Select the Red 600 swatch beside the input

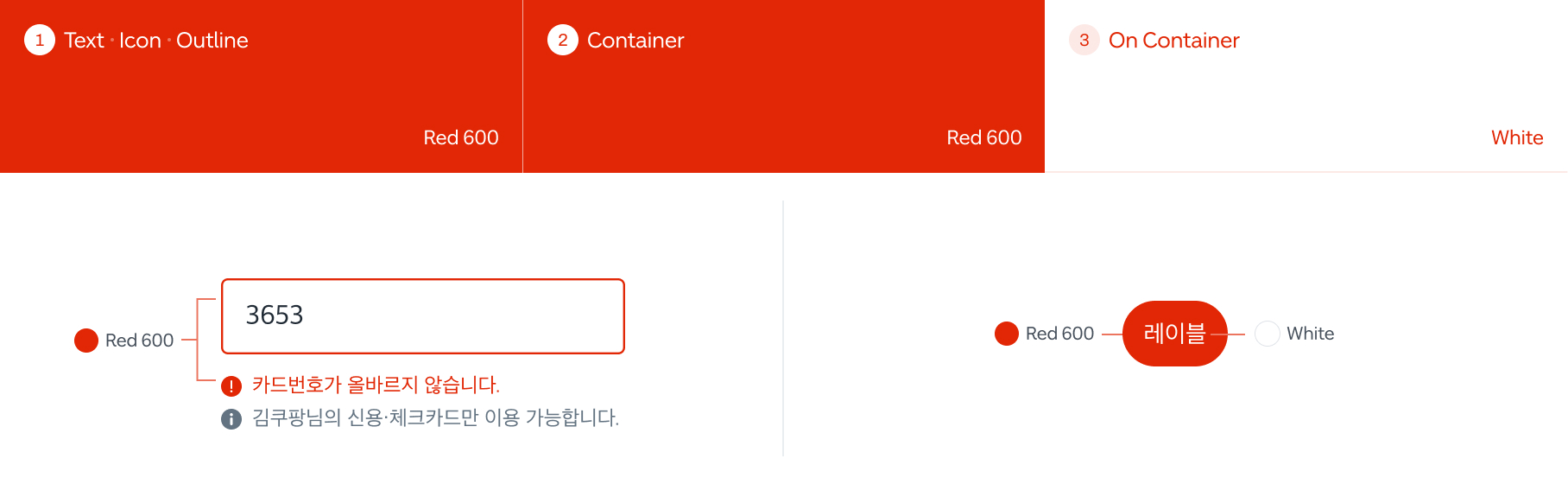click(86, 341)
